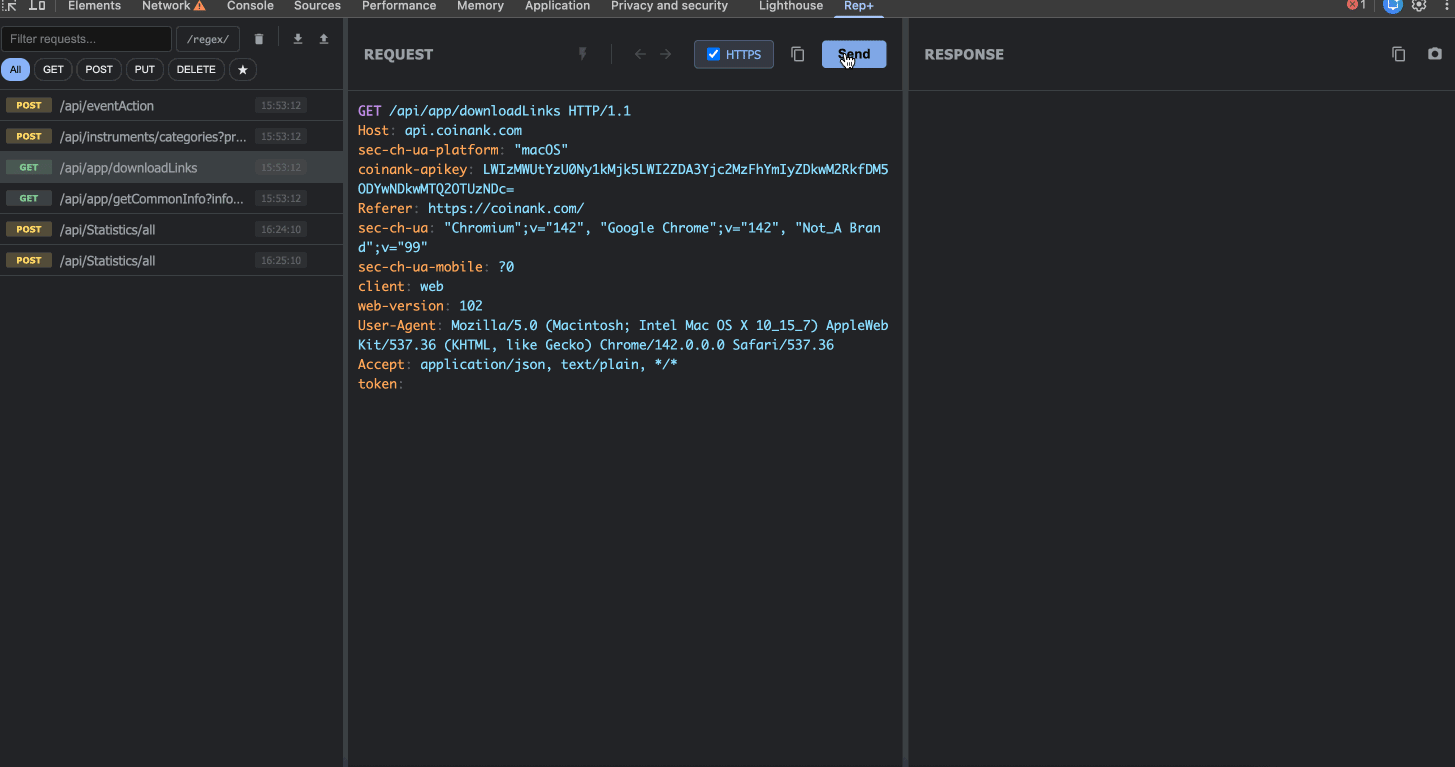The image size is (1455, 767).
Task: Send the request with the Send button
Action: pyautogui.click(x=854, y=54)
